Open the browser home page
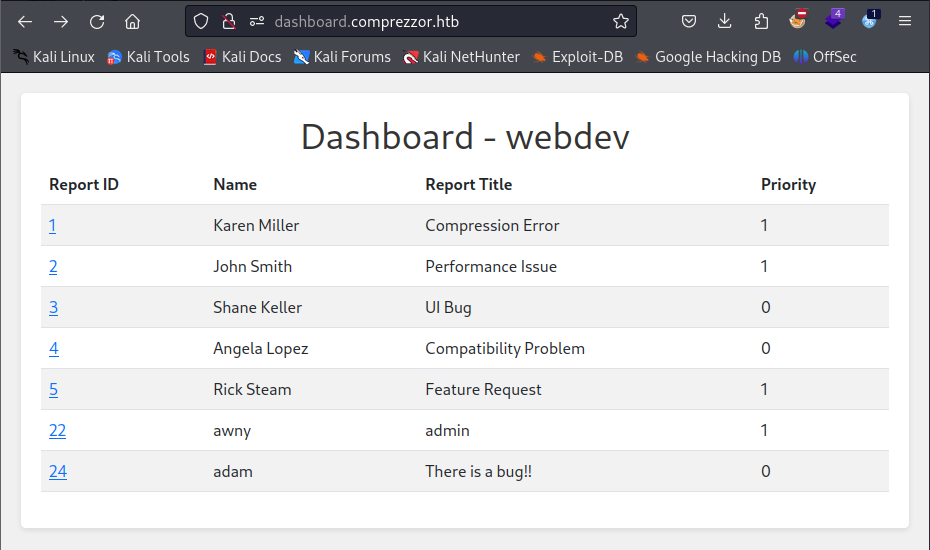930x550 pixels. click(132, 22)
